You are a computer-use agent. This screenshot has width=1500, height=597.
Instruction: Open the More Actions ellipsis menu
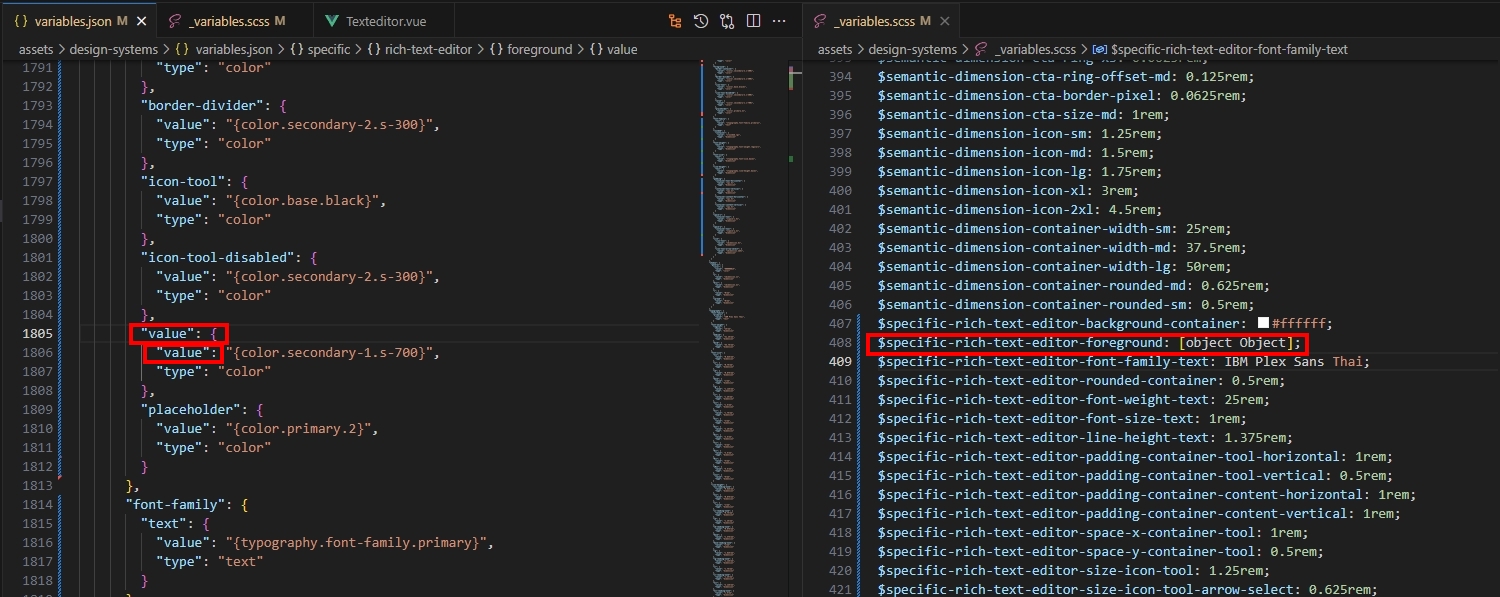(x=779, y=20)
